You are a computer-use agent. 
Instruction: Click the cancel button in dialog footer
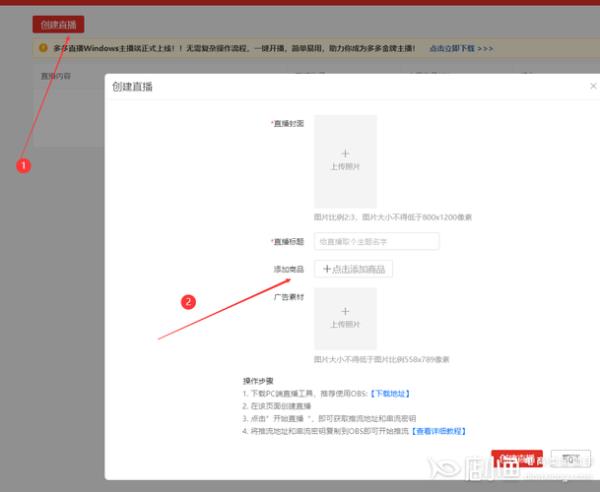coord(571,459)
